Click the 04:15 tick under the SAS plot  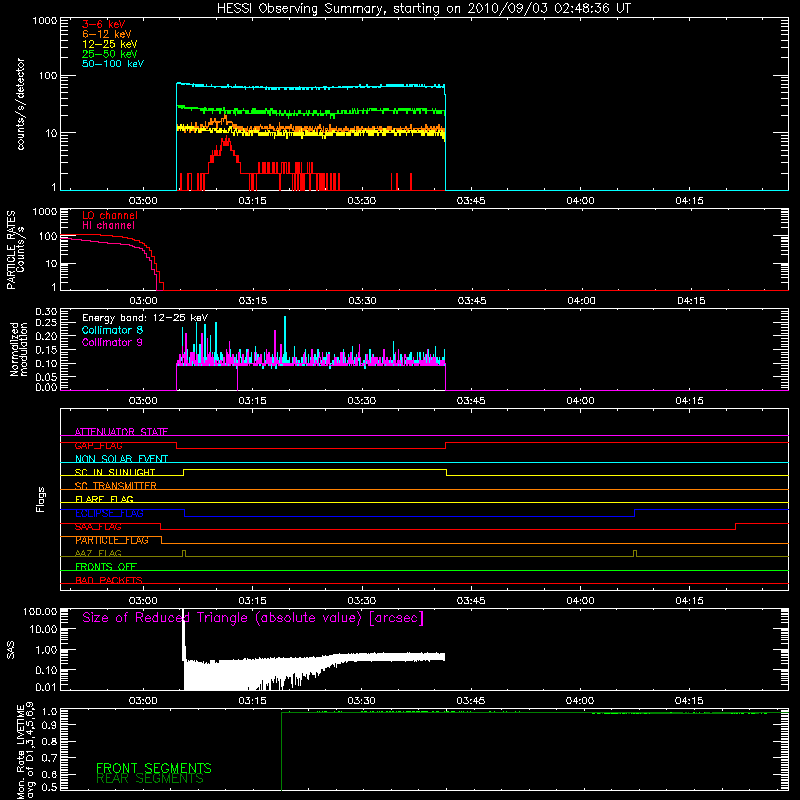tap(689, 701)
